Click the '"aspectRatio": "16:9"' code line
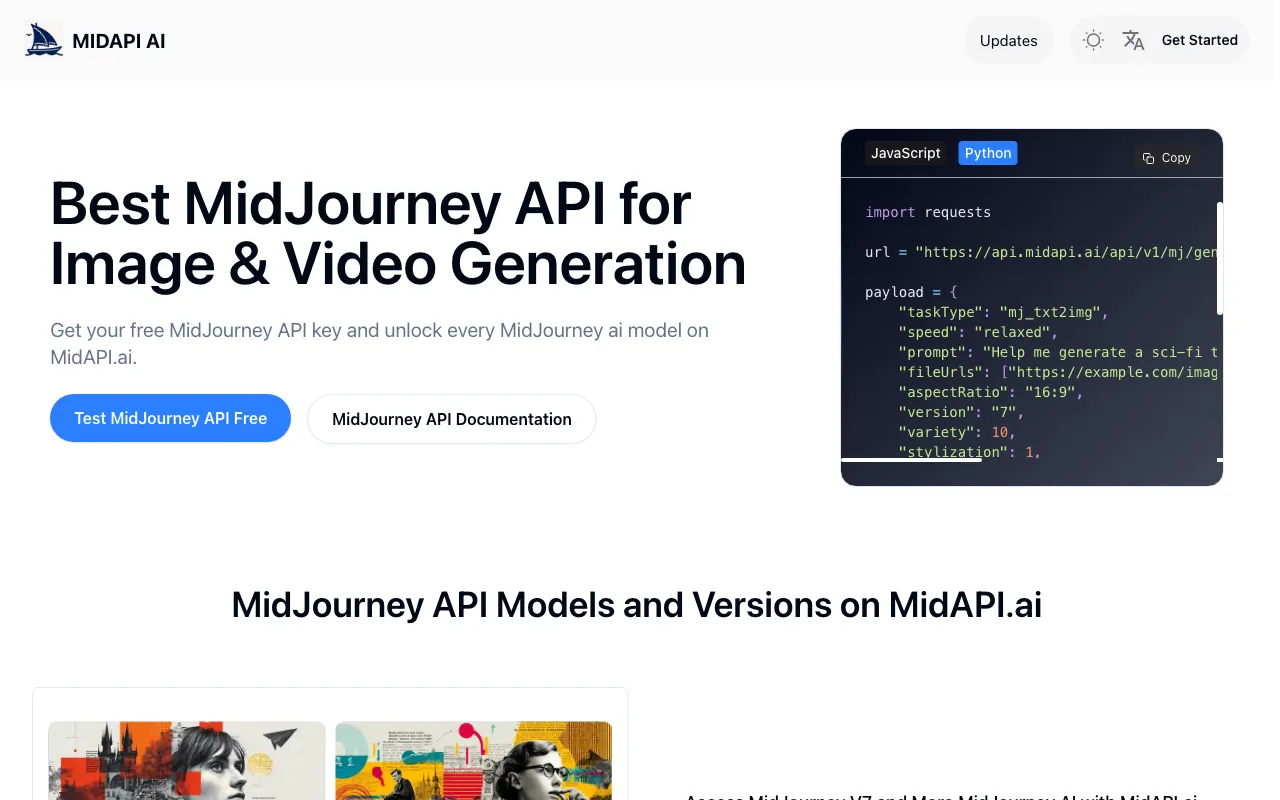This screenshot has height=800, width=1280. (990, 392)
